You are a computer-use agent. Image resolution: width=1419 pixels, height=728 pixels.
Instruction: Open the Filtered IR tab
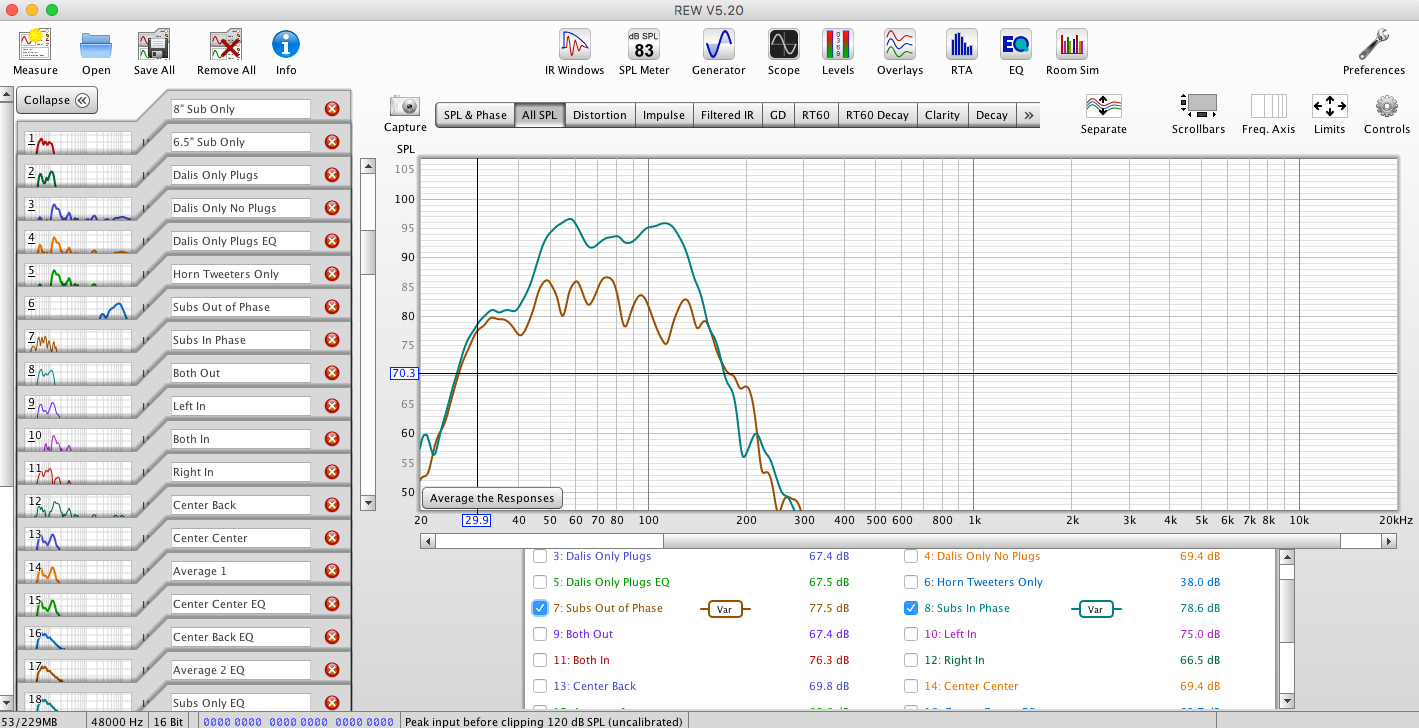(x=727, y=115)
